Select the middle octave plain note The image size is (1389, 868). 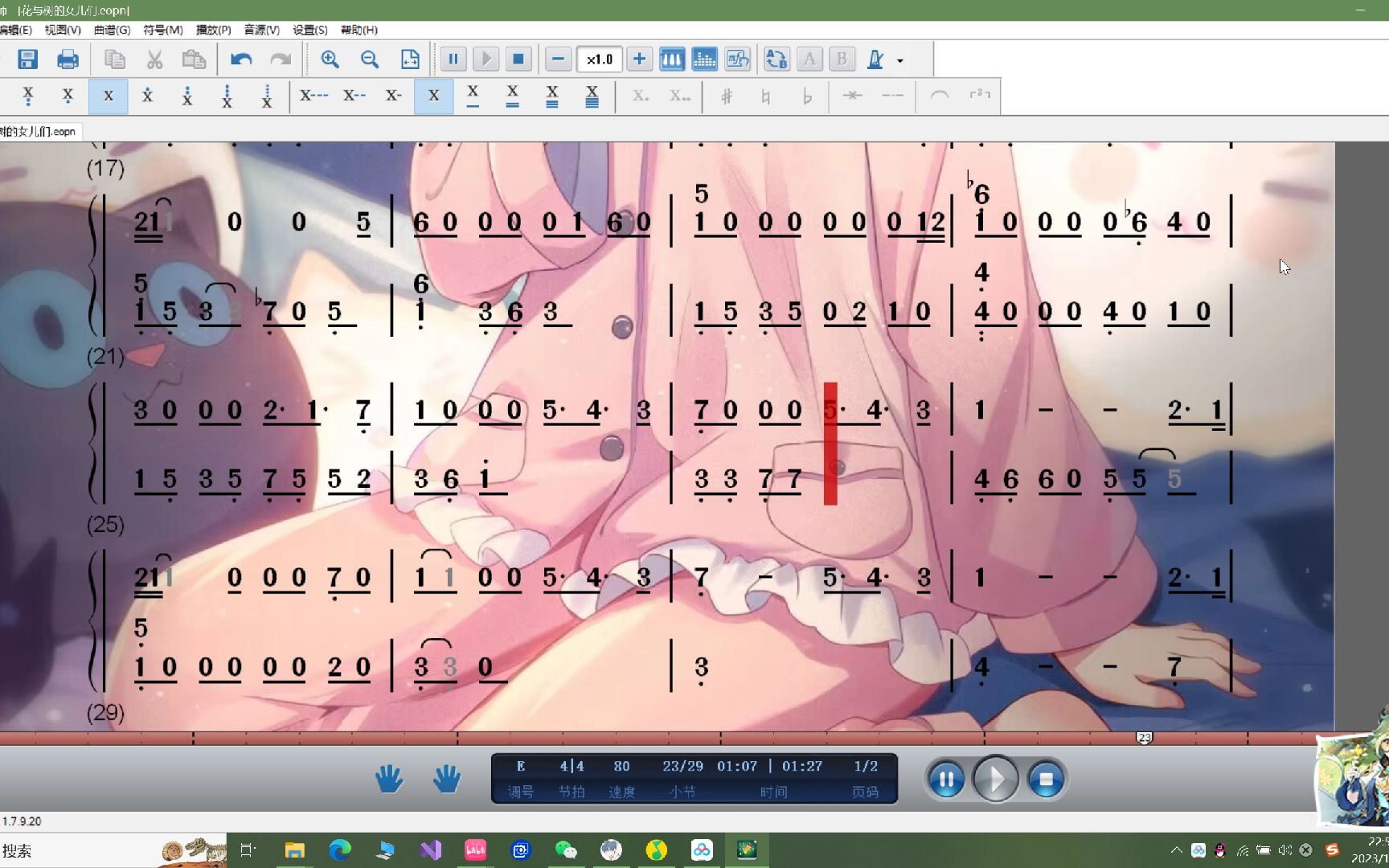(x=109, y=96)
